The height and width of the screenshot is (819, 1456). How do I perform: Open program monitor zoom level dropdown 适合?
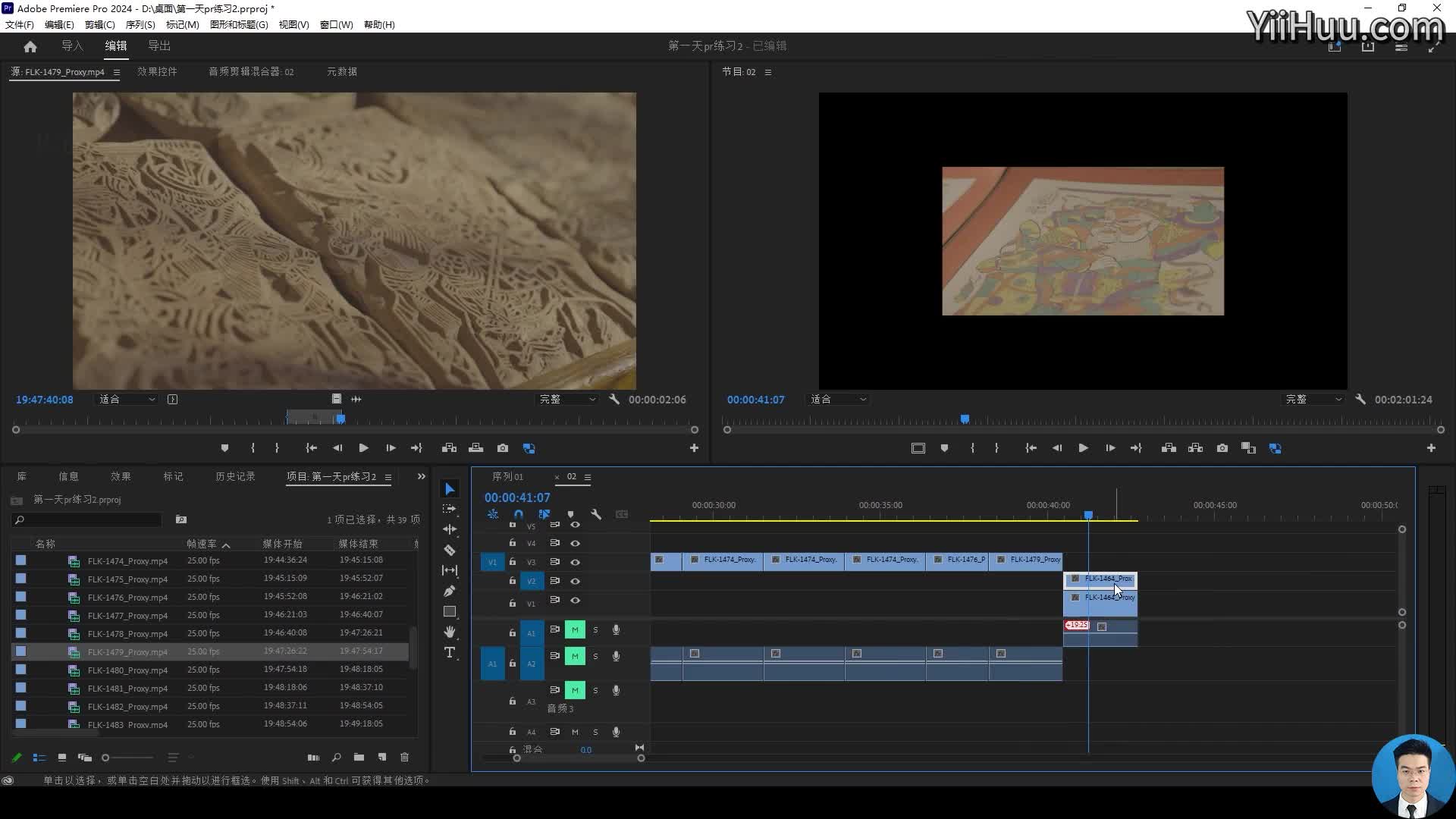pos(838,399)
